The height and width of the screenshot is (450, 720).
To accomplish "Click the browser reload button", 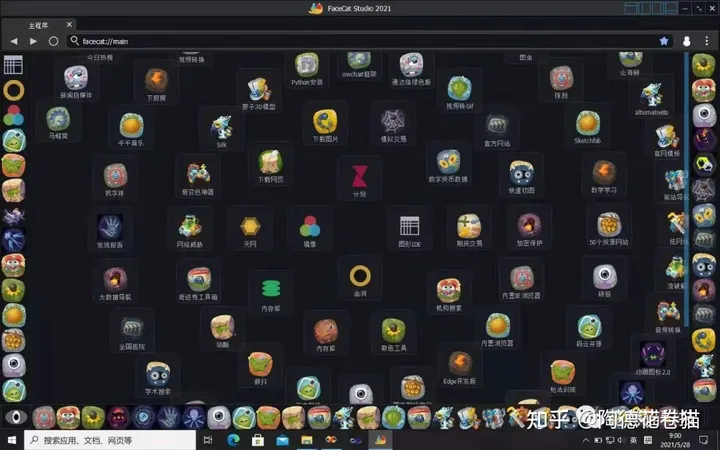I will pyautogui.click(x=52, y=41).
